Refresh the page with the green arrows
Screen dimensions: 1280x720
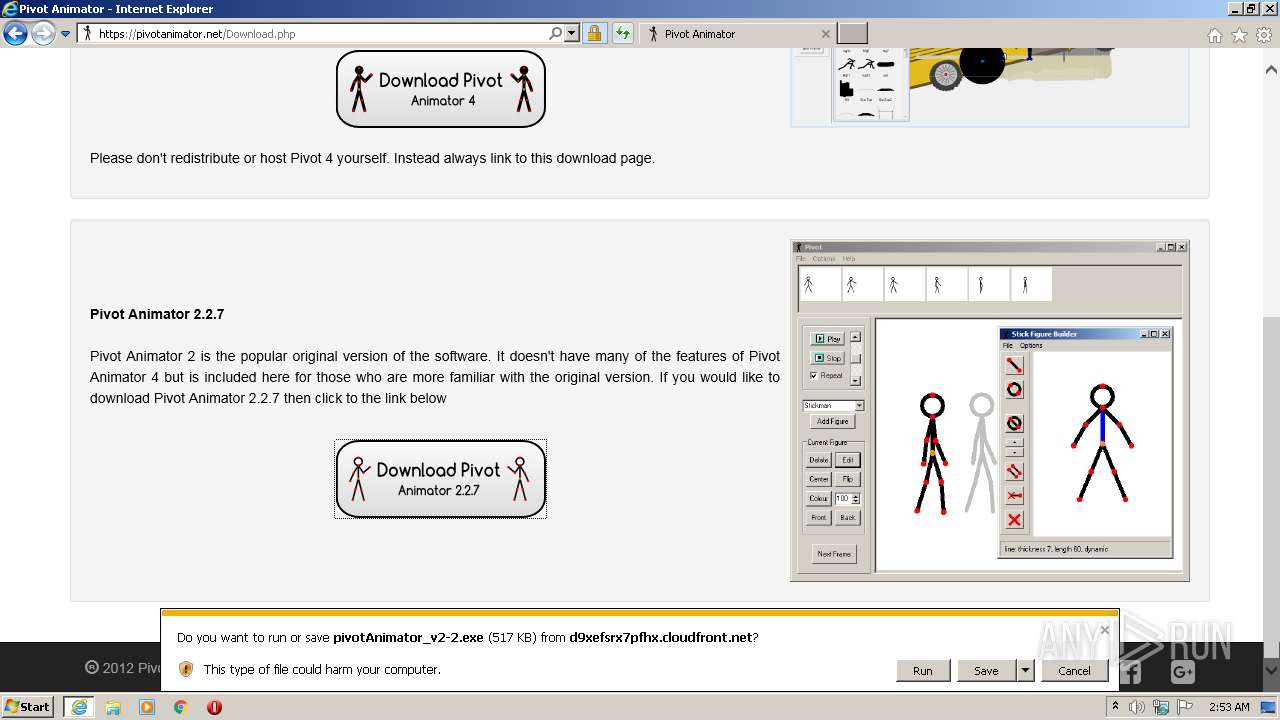click(623, 34)
